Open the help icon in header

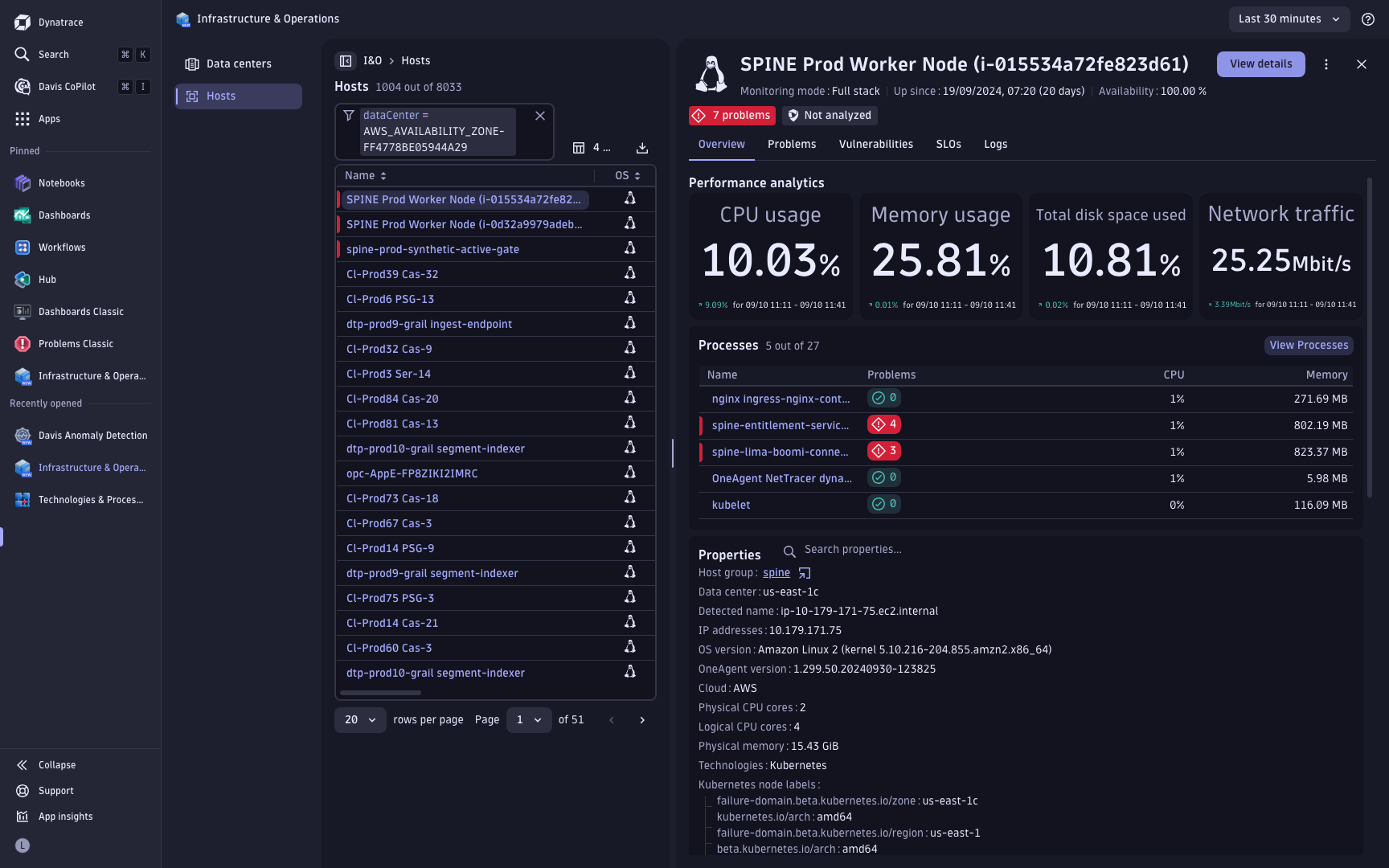[1368, 19]
